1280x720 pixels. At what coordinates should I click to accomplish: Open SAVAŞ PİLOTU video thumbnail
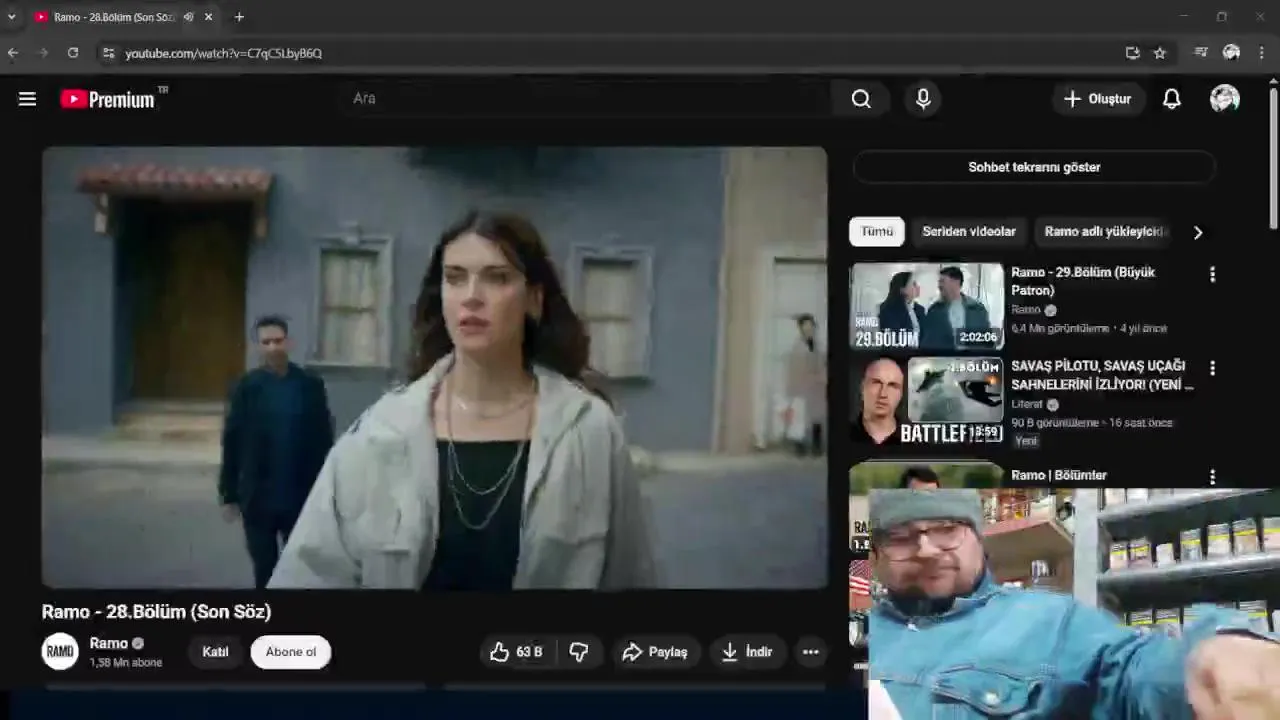[926, 400]
